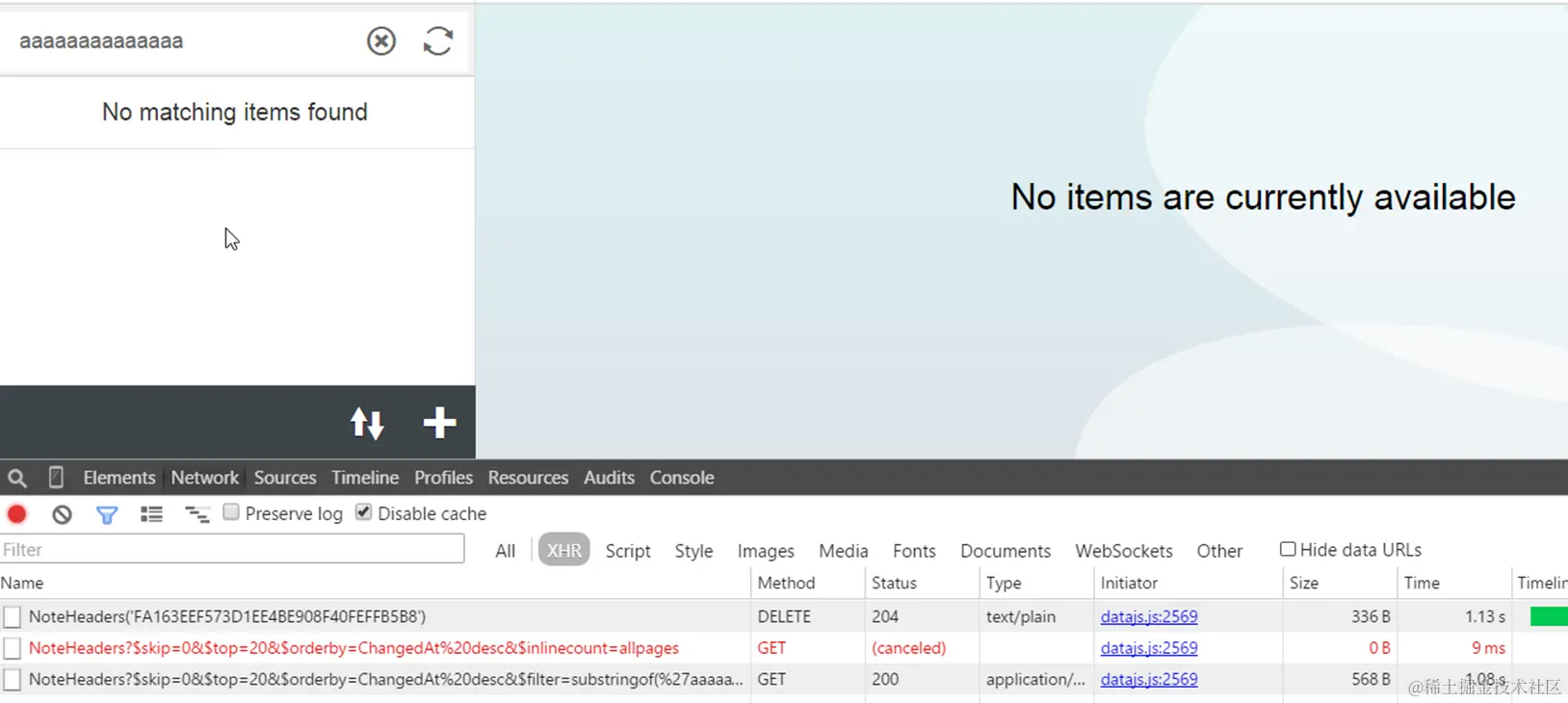The image size is (1568, 703).
Task: Uncheck the Disable cache checkbox
Action: tap(363, 512)
